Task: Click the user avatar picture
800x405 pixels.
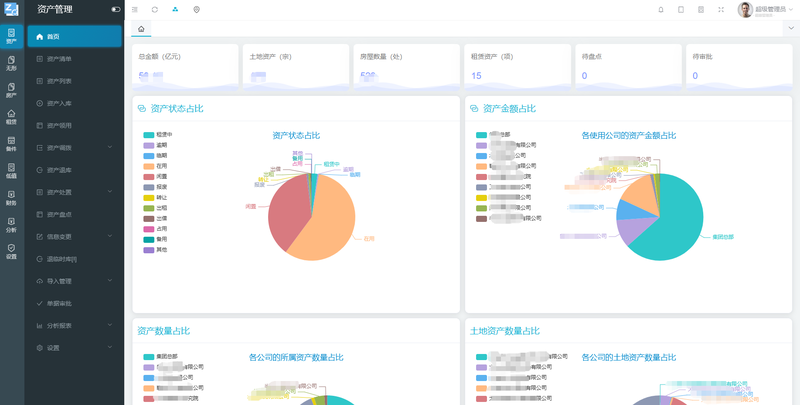Action: [745, 10]
